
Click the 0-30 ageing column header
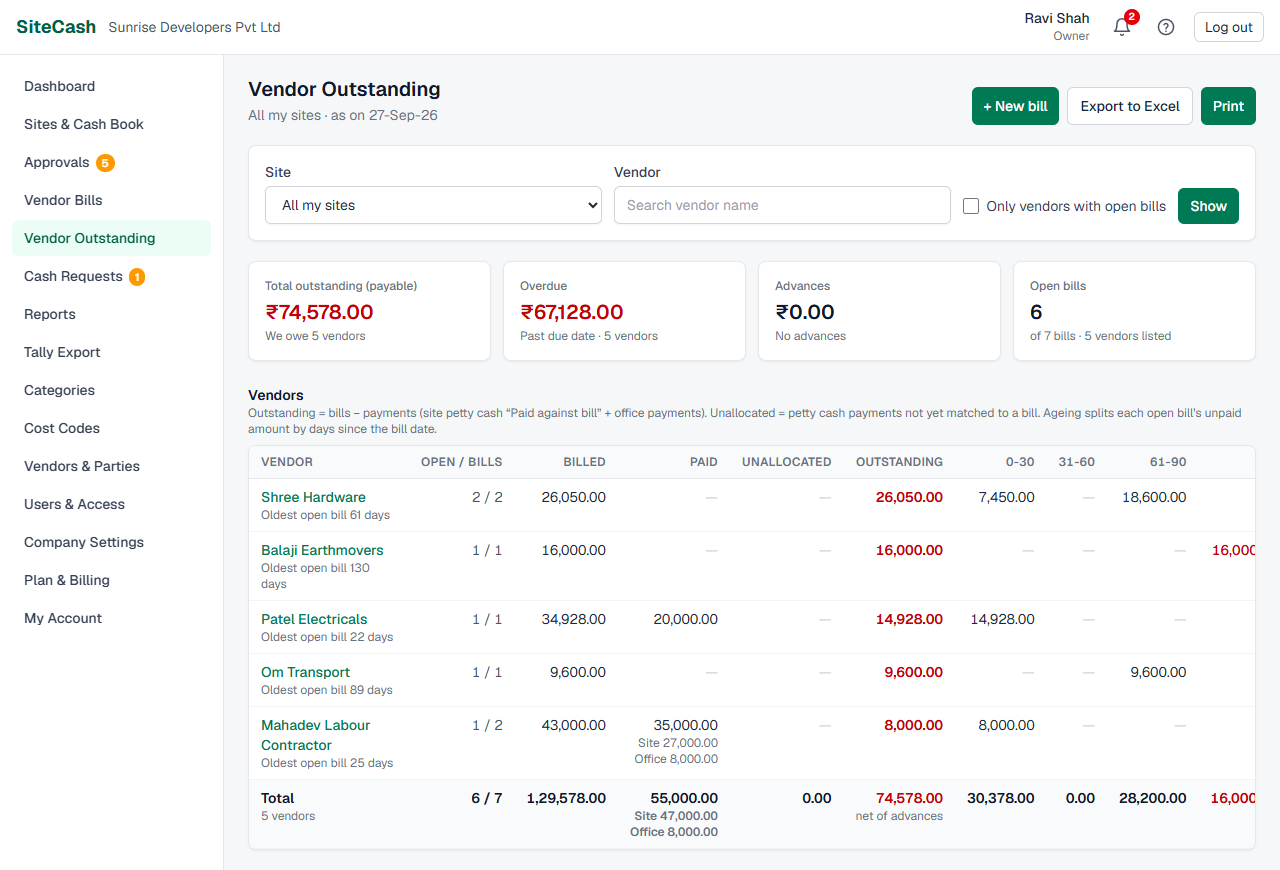[1020, 462]
